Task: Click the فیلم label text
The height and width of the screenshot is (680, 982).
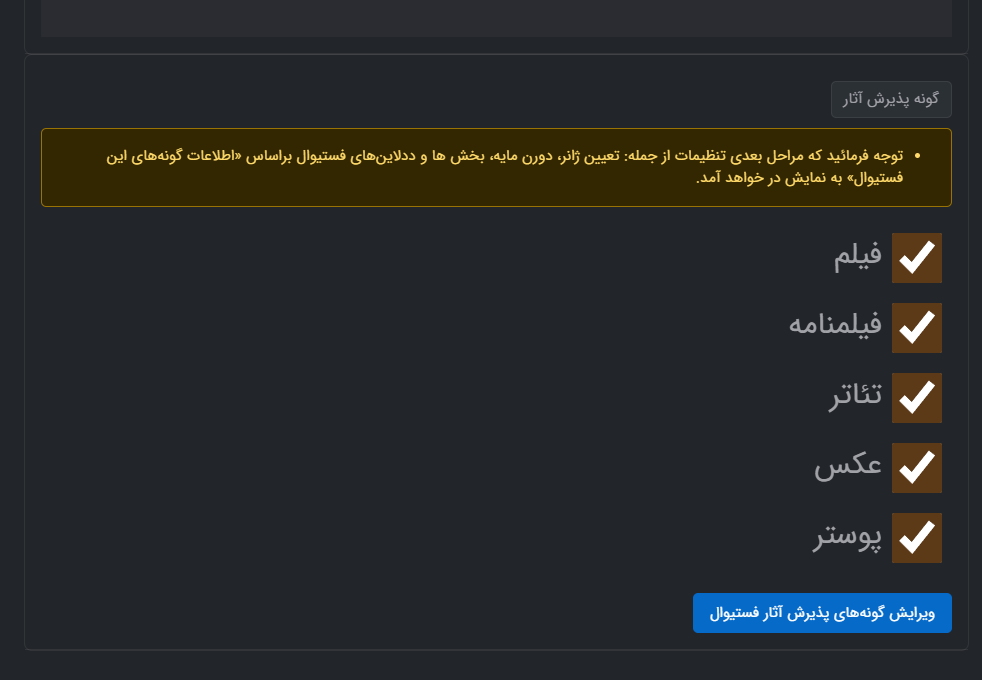Action: click(x=858, y=258)
